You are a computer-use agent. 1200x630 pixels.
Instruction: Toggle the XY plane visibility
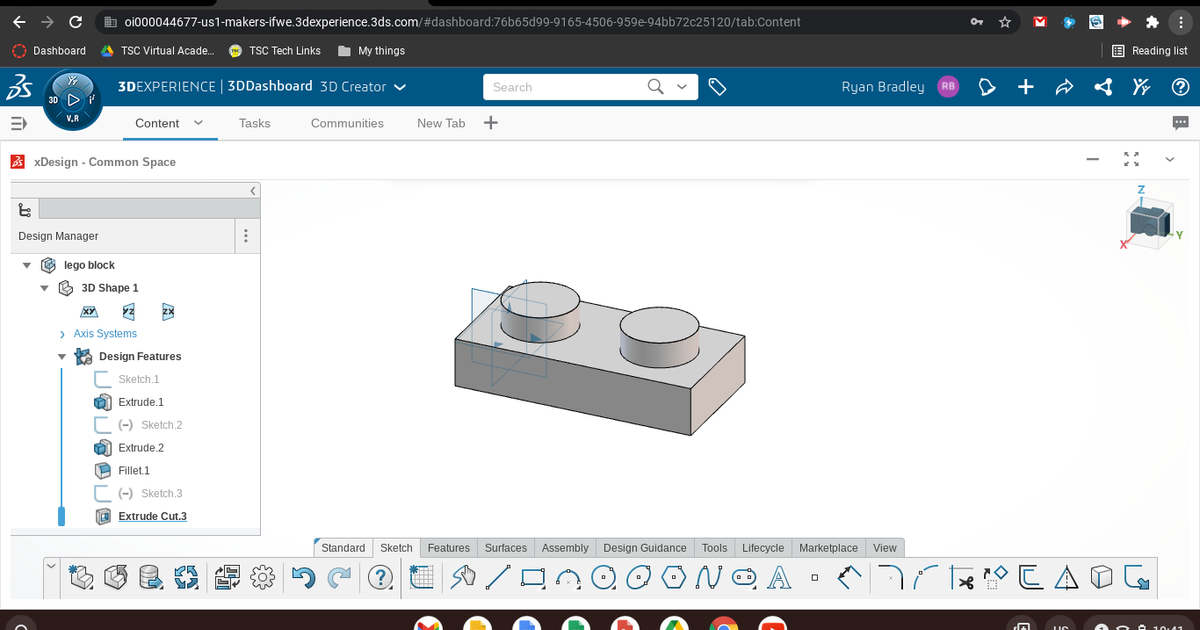(x=89, y=311)
